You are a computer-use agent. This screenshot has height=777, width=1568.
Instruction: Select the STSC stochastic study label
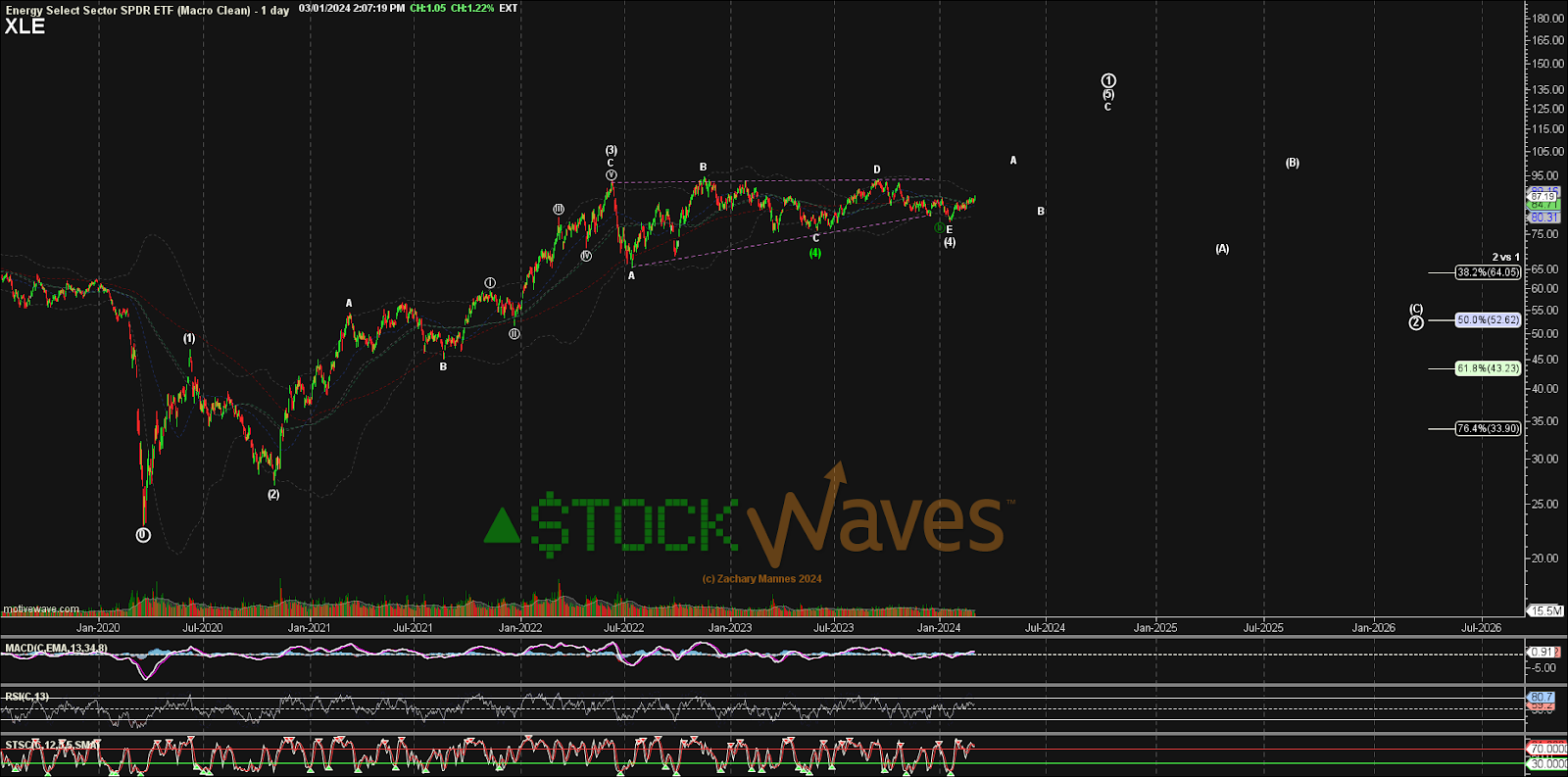52,745
